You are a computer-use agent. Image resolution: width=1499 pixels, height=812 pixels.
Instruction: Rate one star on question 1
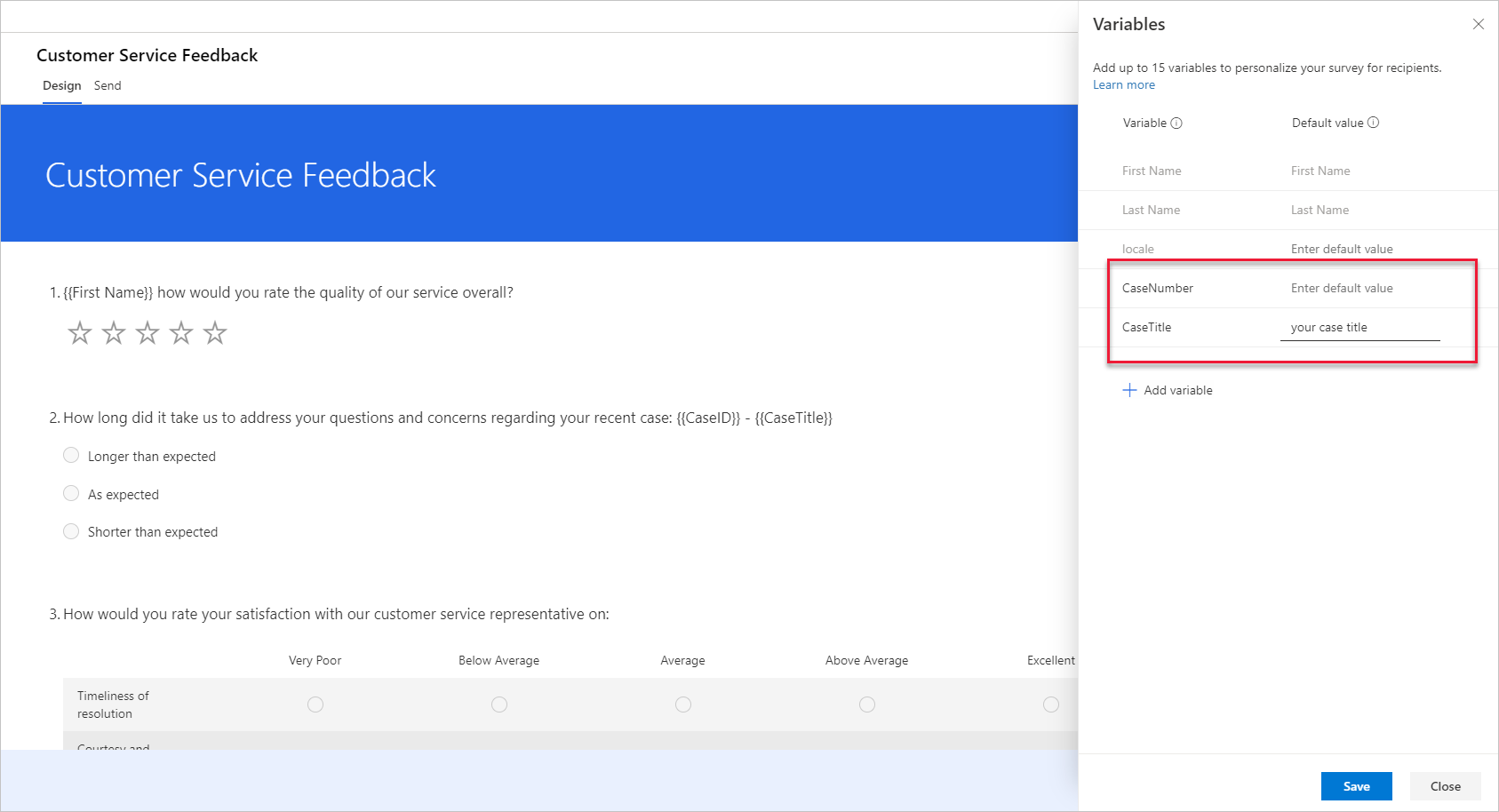click(x=80, y=333)
